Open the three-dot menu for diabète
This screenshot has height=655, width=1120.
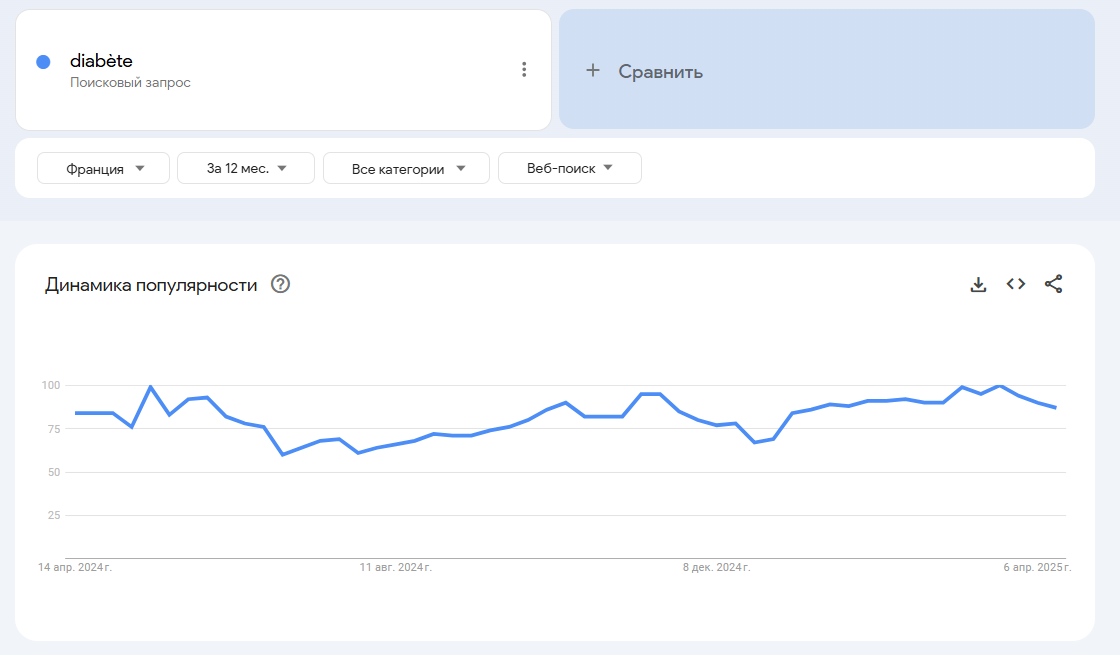pyautogui.click(x=524, y=69)
